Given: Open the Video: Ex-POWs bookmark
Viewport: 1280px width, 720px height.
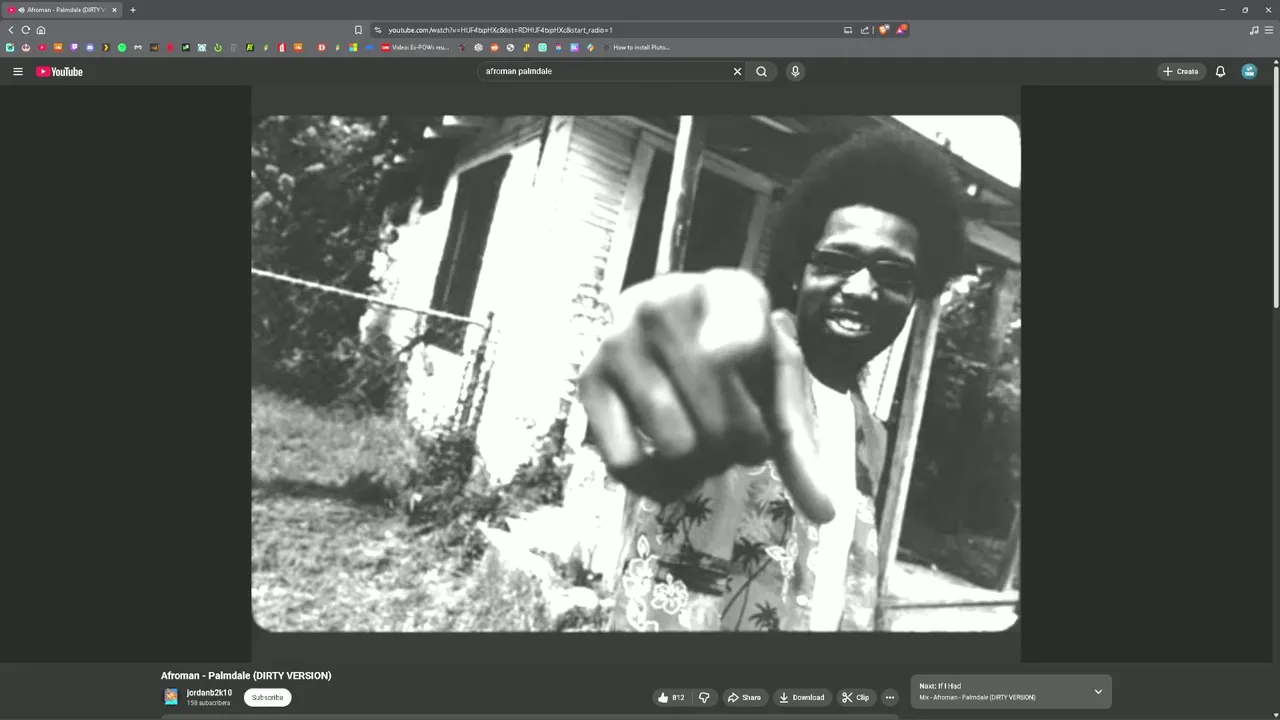Looking at the screenshot, I should (x=415, y=47).
